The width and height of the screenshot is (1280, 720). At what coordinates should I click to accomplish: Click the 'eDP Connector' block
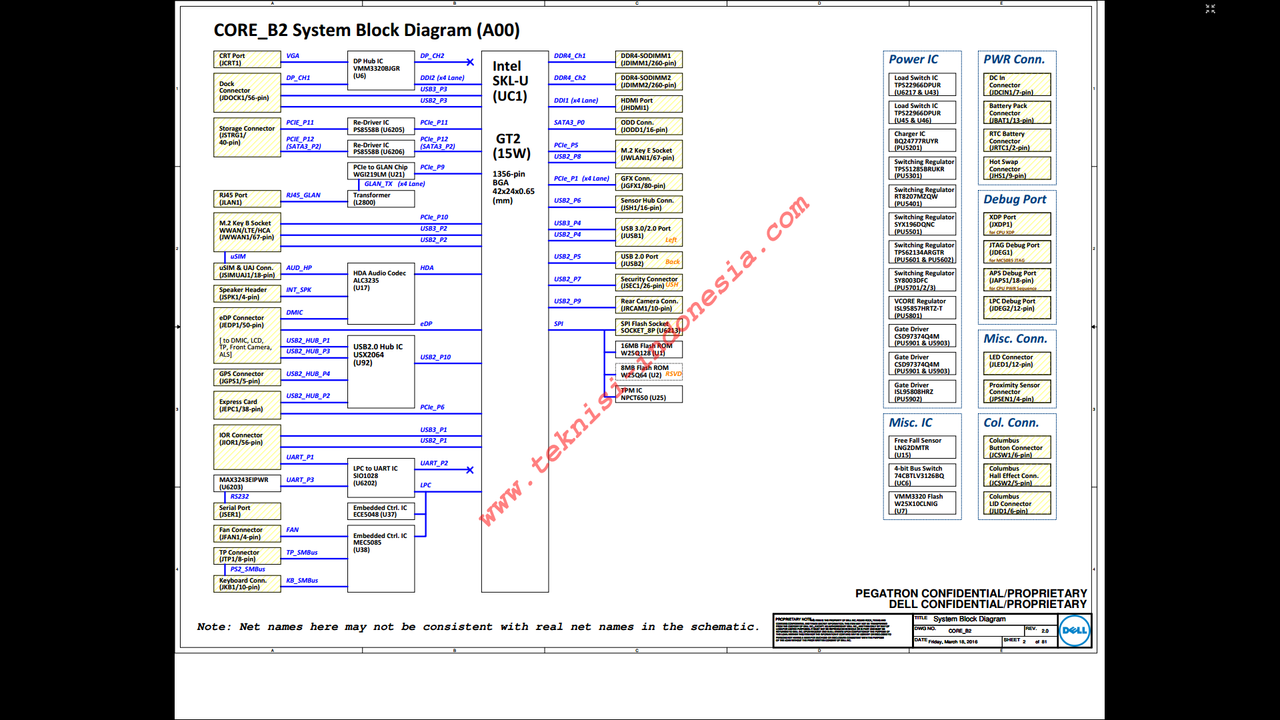[248, 336]
